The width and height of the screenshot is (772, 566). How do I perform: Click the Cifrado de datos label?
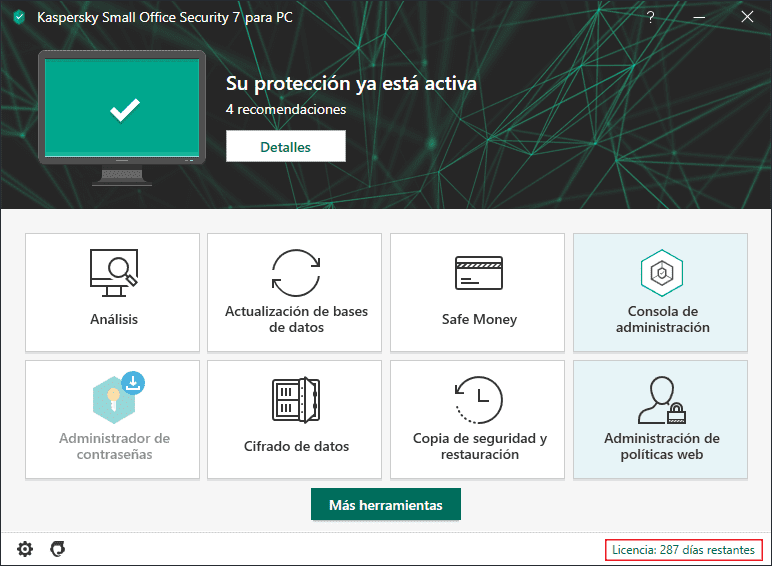tap(296, 446)
